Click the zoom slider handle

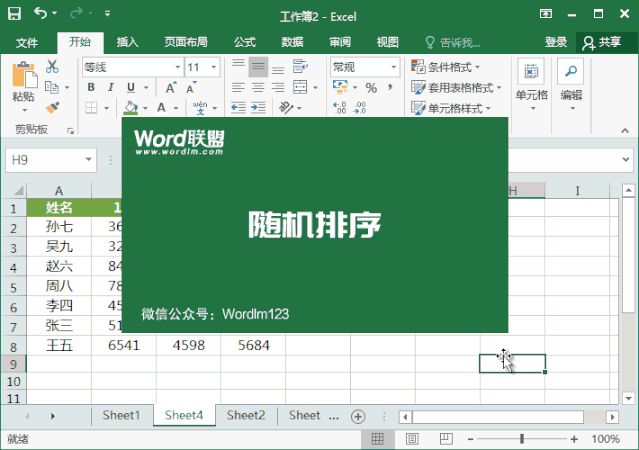pos(522,439)
